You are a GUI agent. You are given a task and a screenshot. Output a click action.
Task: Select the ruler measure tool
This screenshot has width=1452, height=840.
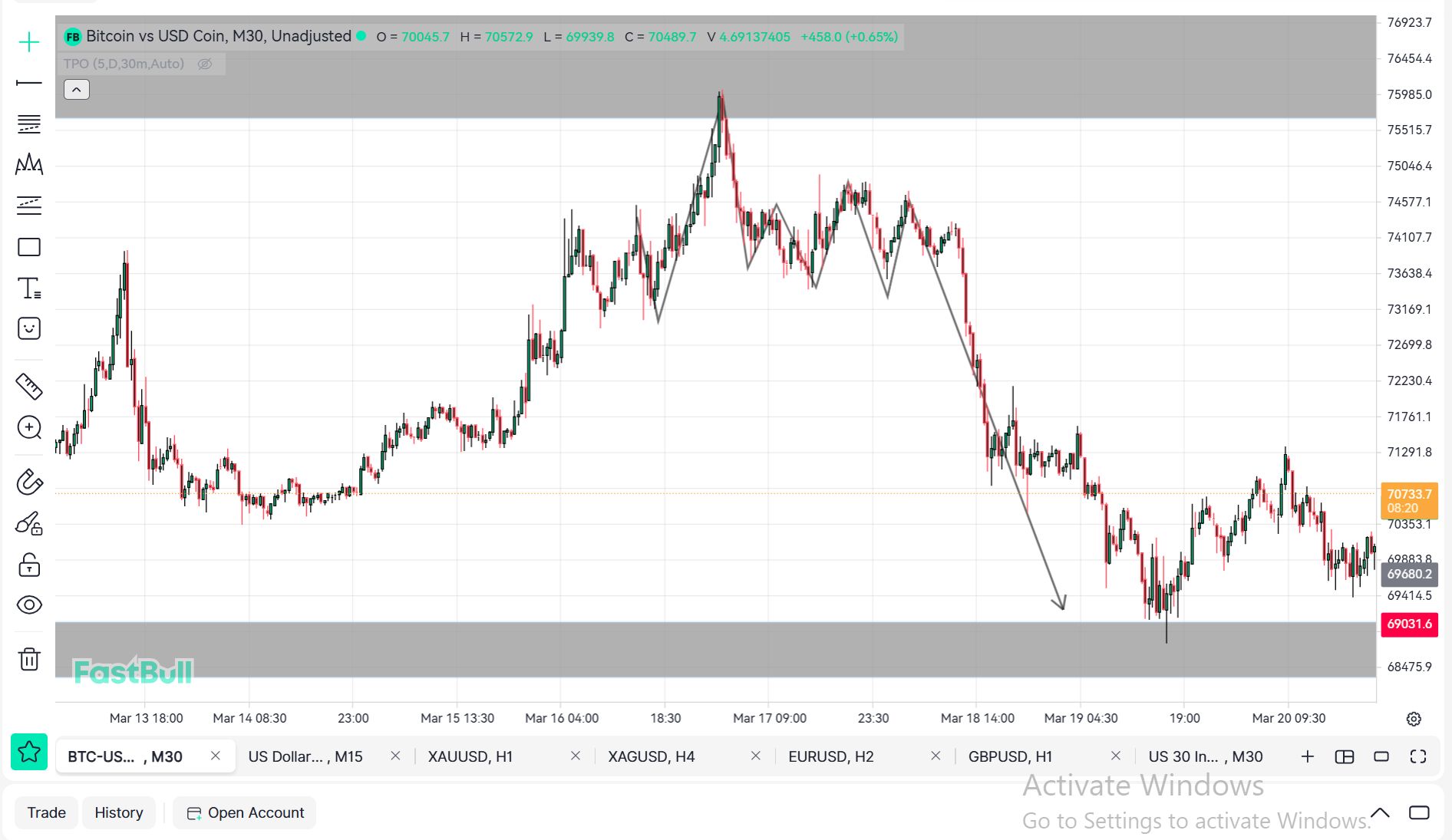pos(29,387)
